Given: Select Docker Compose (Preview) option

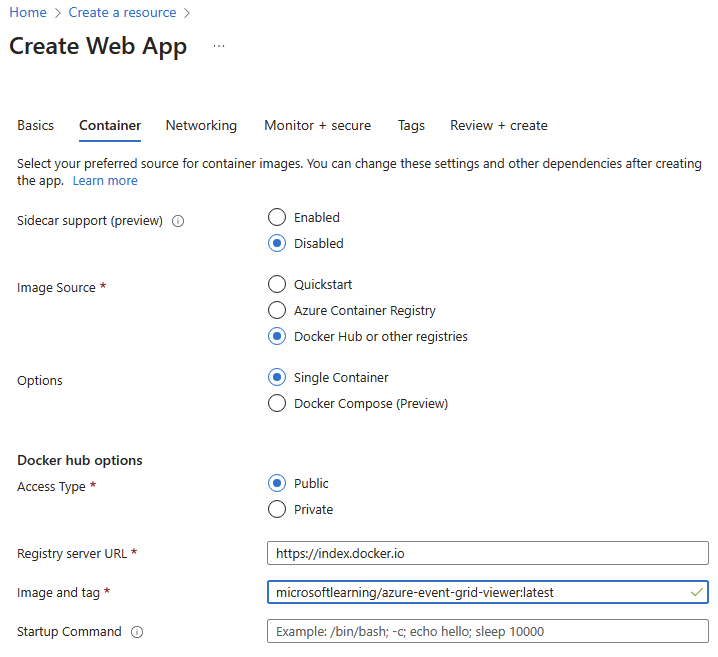Looking at the screenshot, I should (x=277, y=403).
